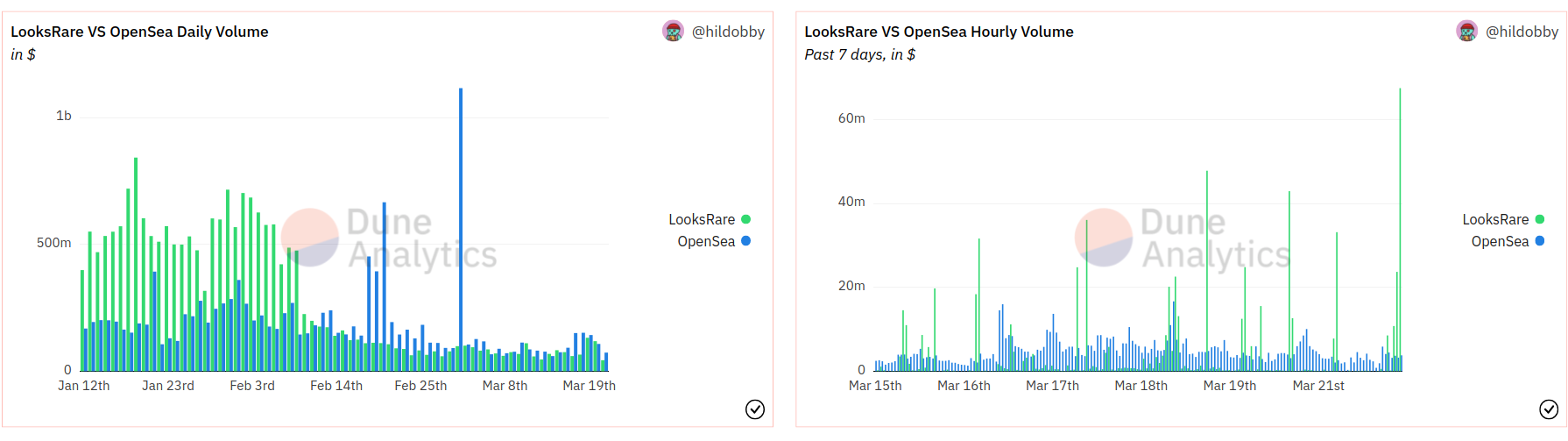Toggle OpenSea series in Hourly Volume legend
This screenshot has height=441, width=1568.
[x=1508, y=241]
